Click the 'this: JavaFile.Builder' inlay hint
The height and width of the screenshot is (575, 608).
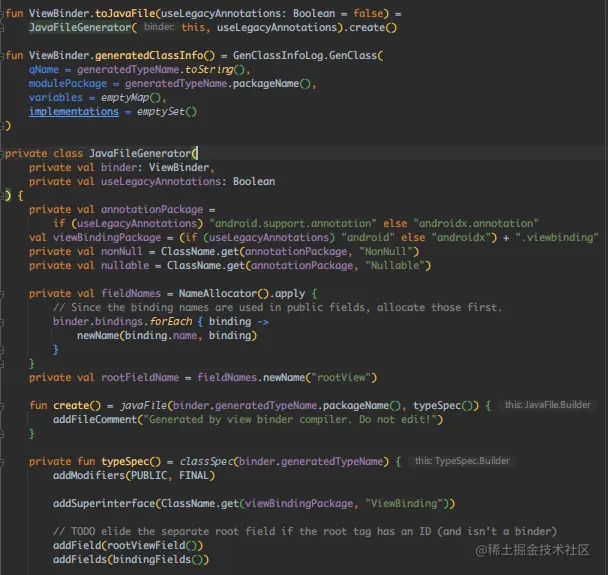548,405
